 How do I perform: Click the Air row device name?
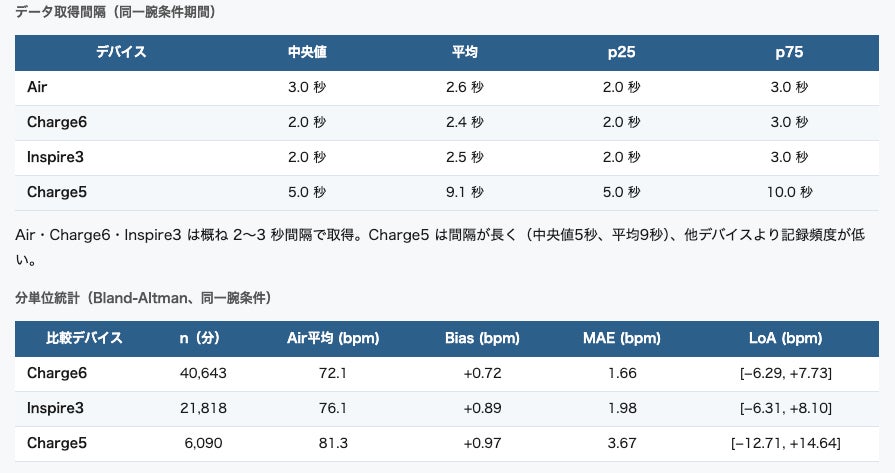point(37,87)
